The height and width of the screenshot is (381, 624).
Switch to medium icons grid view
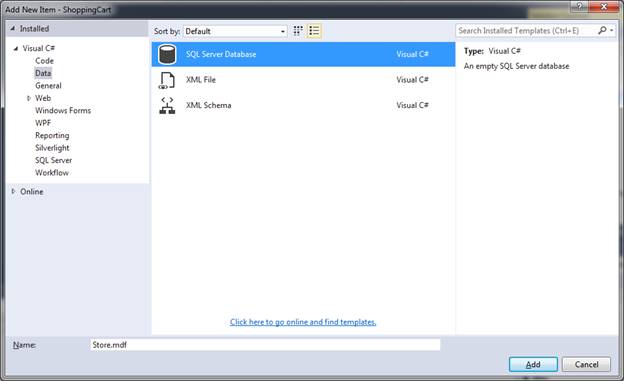(x=298, y=31)
